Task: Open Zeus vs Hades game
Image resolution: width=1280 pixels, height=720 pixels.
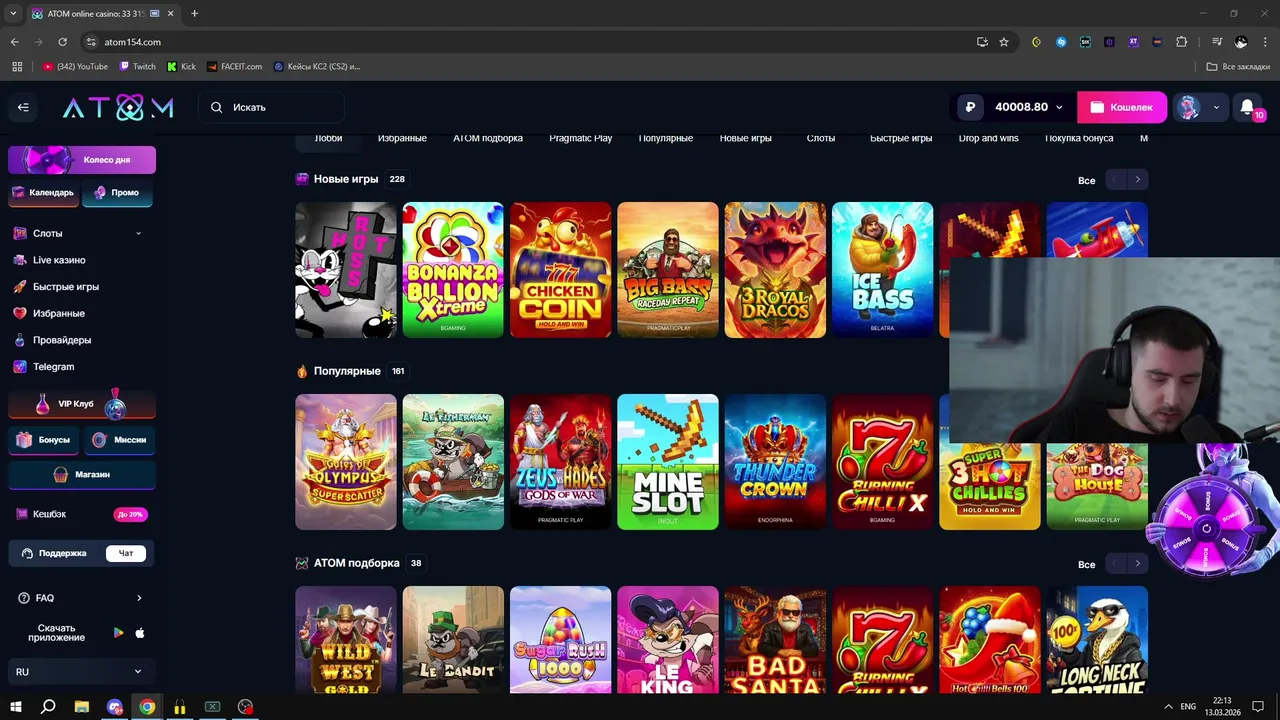Action: pyautogui.click(x=560, y=462)
